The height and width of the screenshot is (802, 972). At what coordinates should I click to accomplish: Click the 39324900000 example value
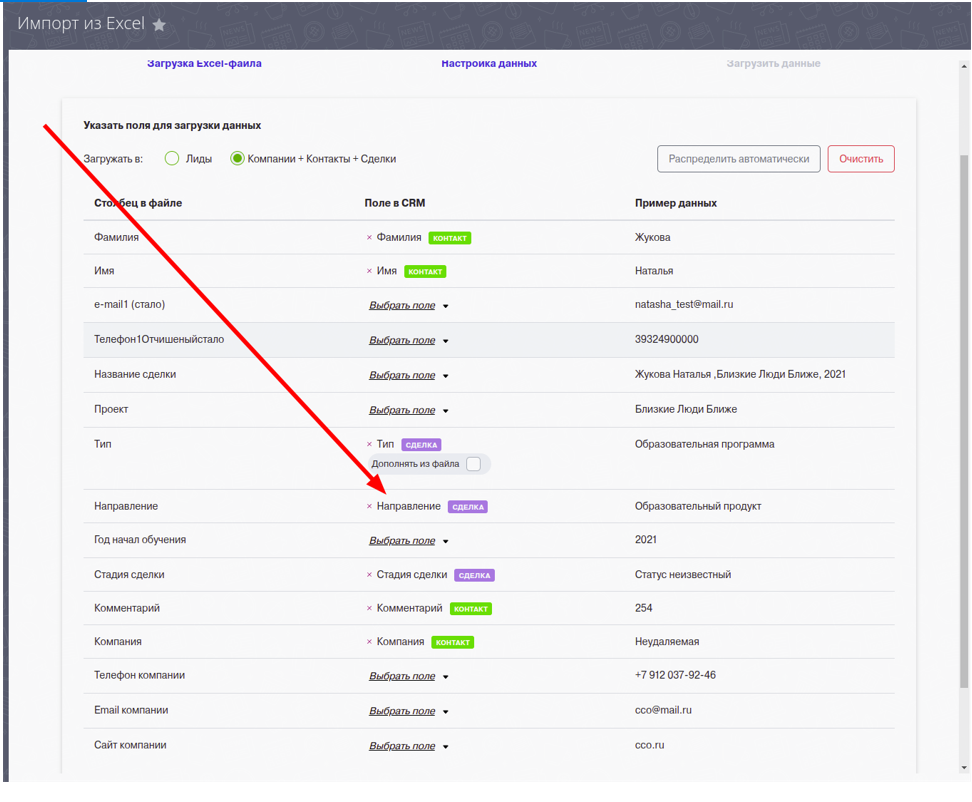pyautogui.click(x=666, y=339)
